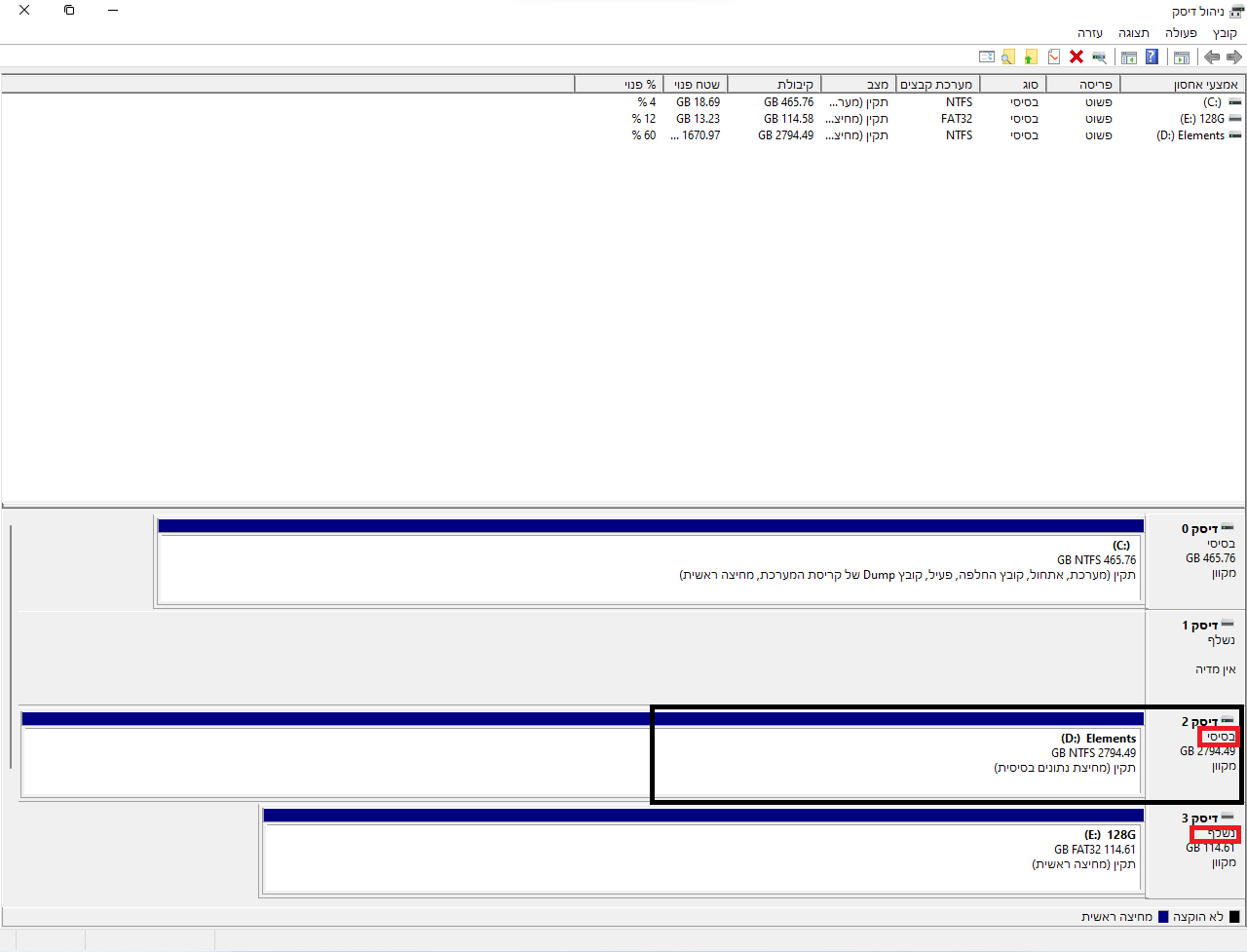This screenshot has height=952, width=1247.
Task: Click the drive icon beside (C:) in the volume list
Action: (1235, 102)
